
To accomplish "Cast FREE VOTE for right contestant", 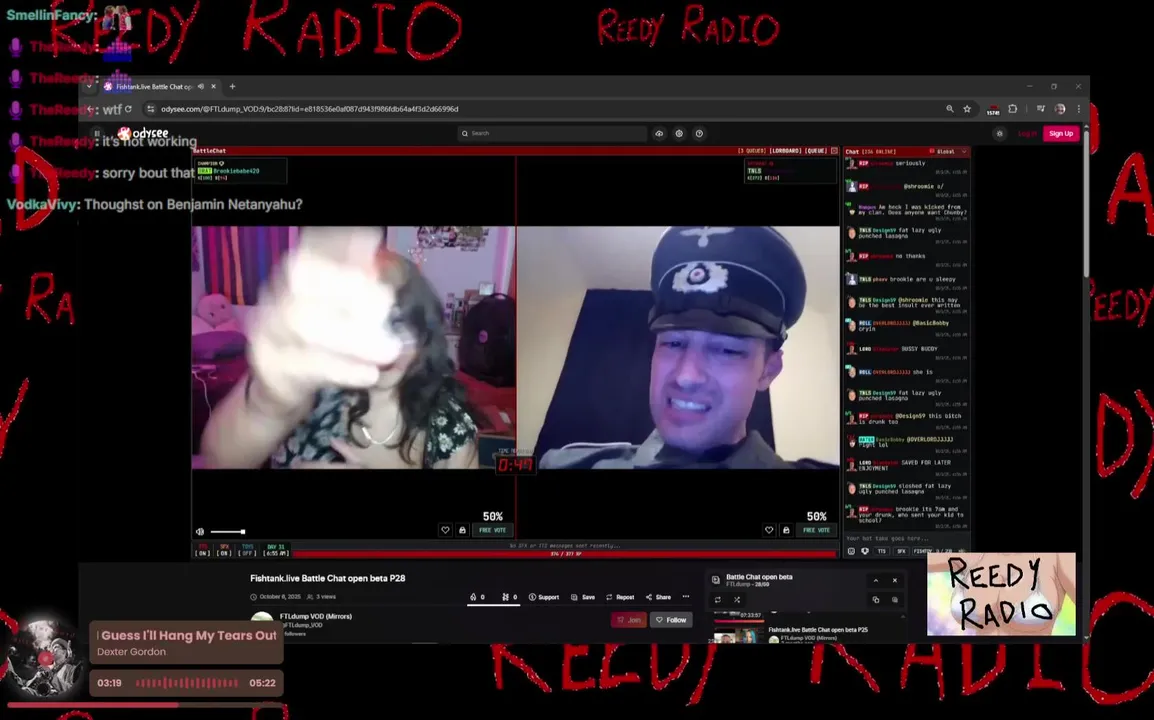I will (816, 530).
